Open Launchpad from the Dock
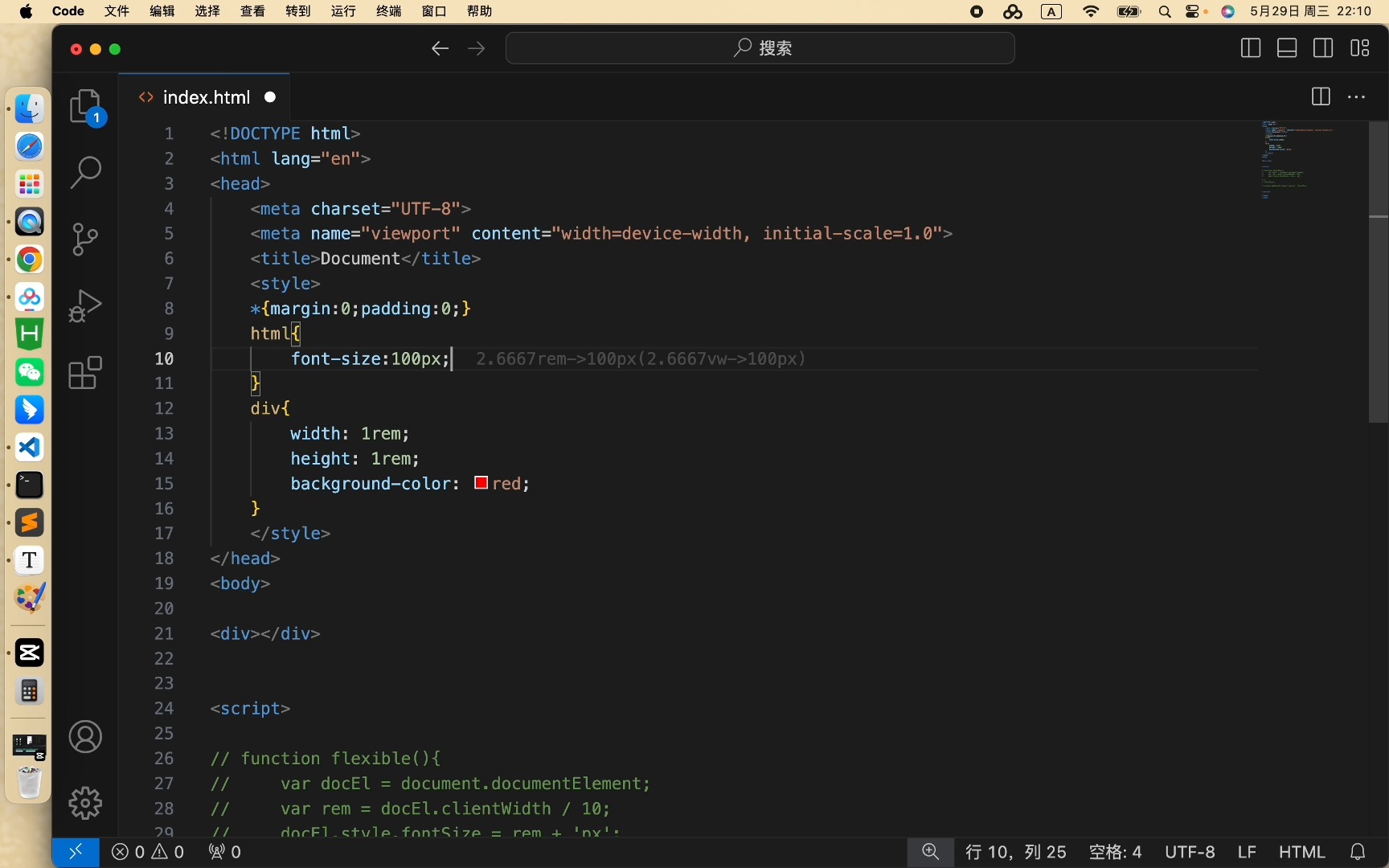 click(x=30, y=184)
